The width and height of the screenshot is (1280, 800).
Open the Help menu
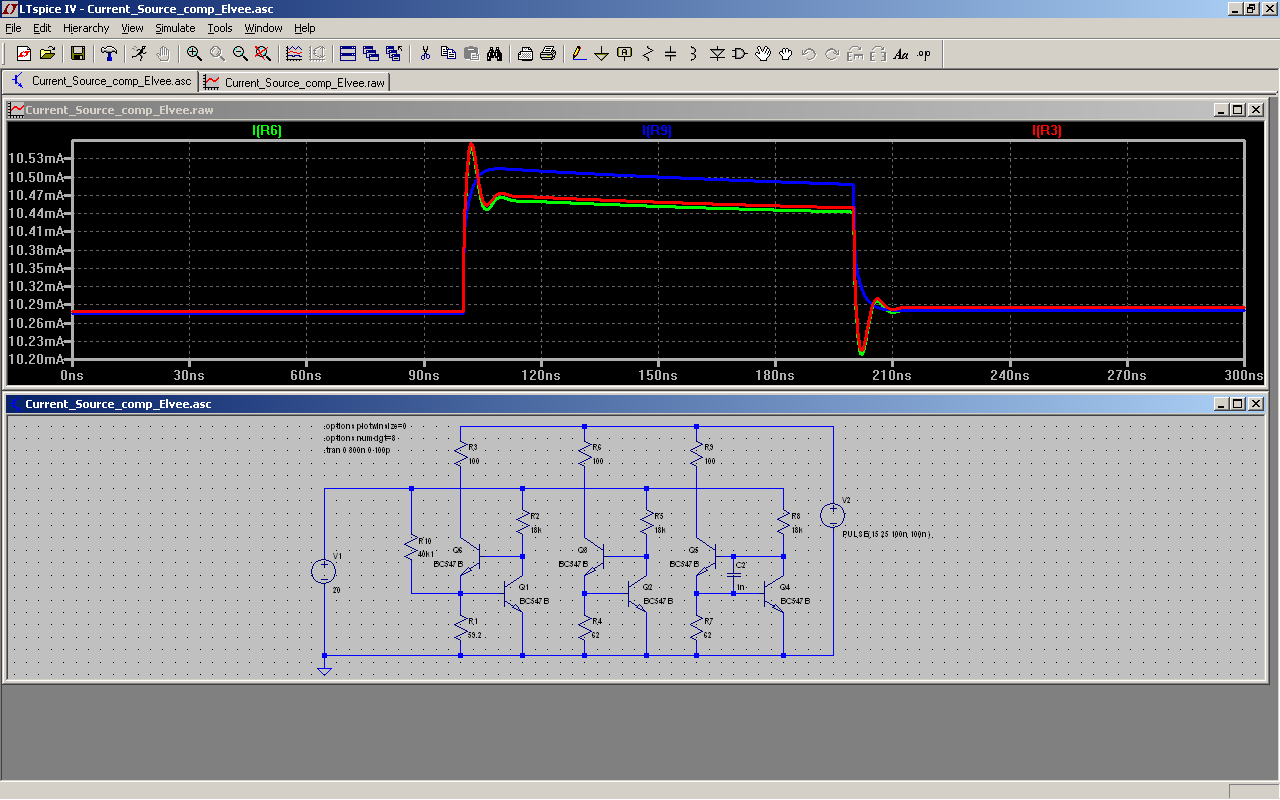coord(305,28)
